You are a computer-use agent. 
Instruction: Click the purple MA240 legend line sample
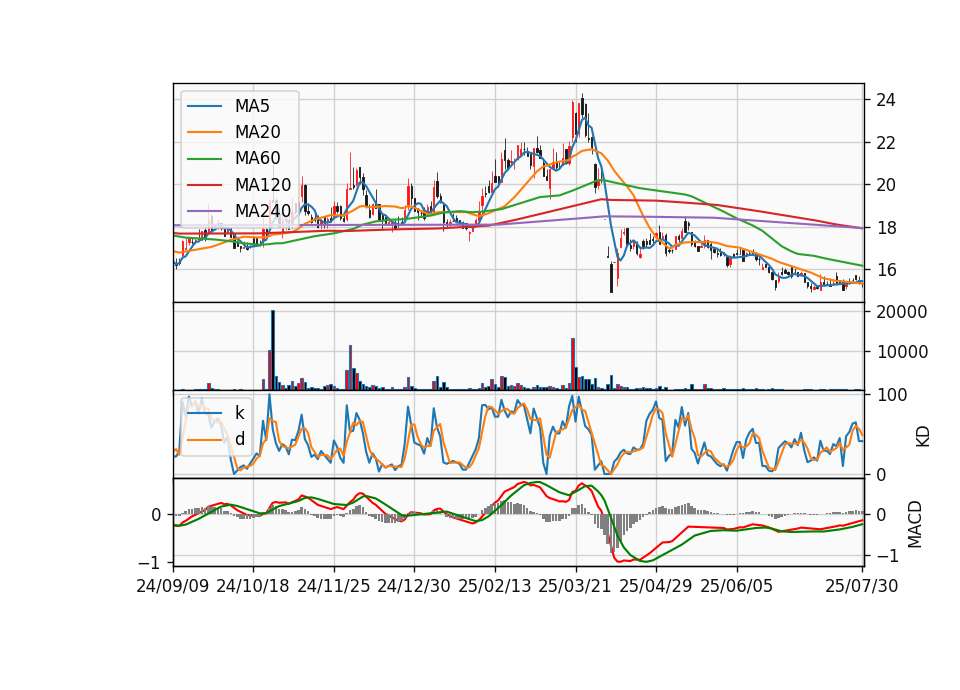(x=204, y=211)
